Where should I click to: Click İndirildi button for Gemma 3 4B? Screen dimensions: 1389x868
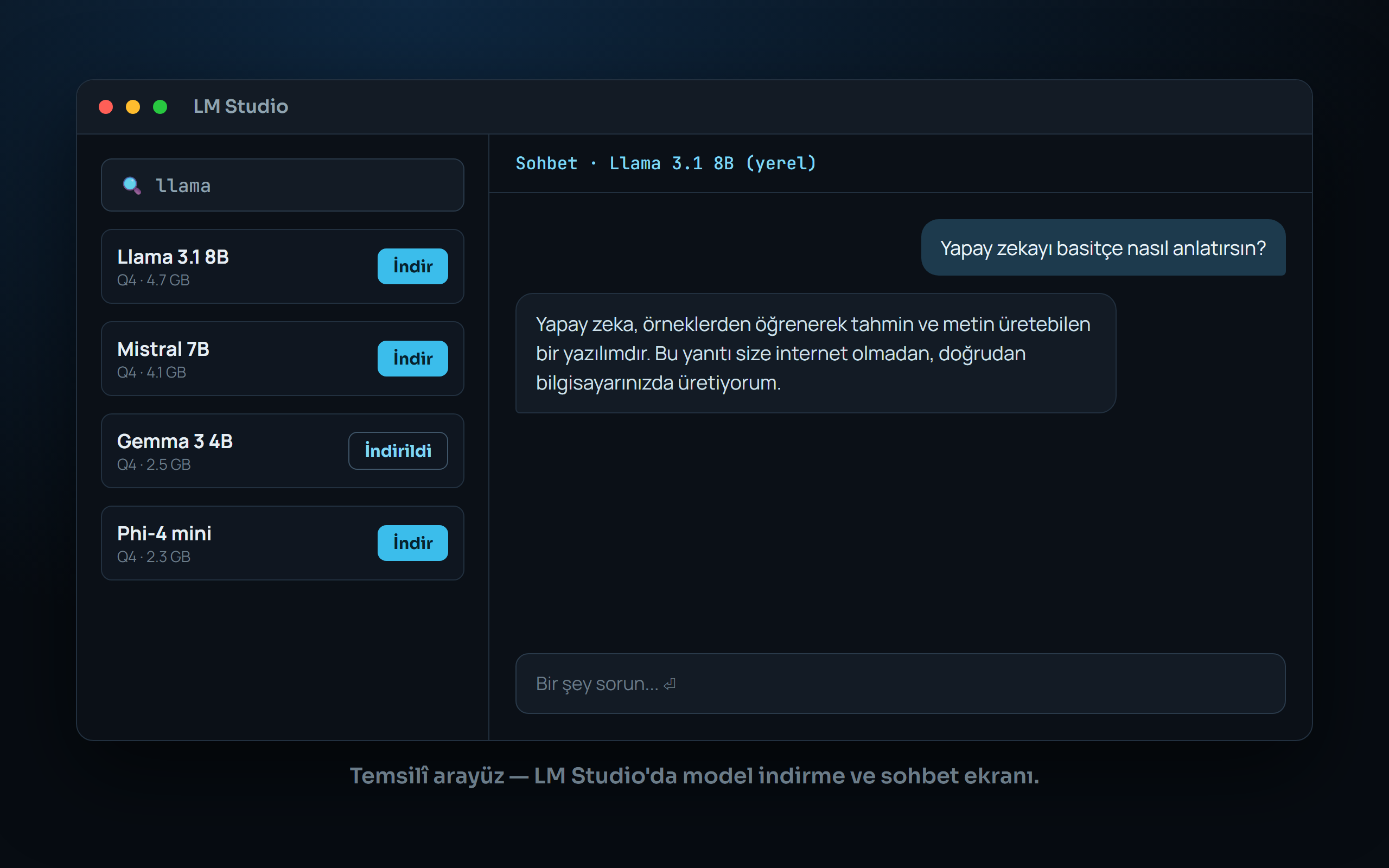click(398, 451)
